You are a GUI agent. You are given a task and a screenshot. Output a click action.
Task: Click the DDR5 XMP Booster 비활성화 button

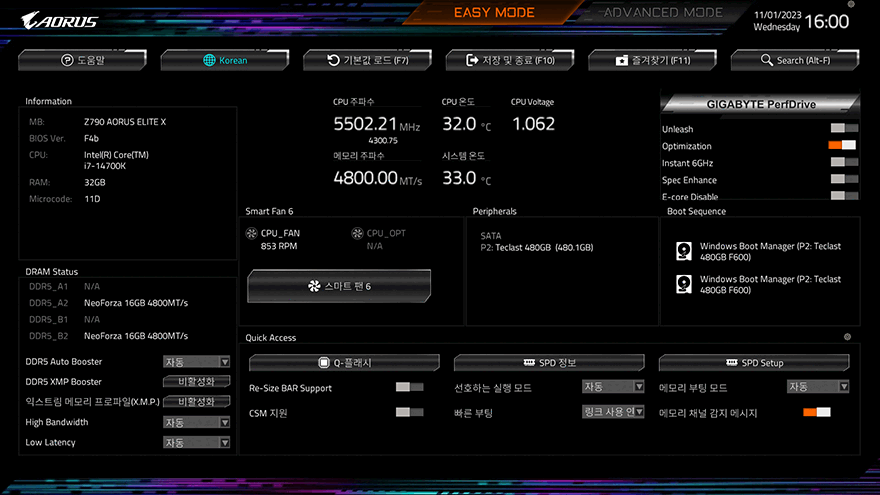pos(196,382)
